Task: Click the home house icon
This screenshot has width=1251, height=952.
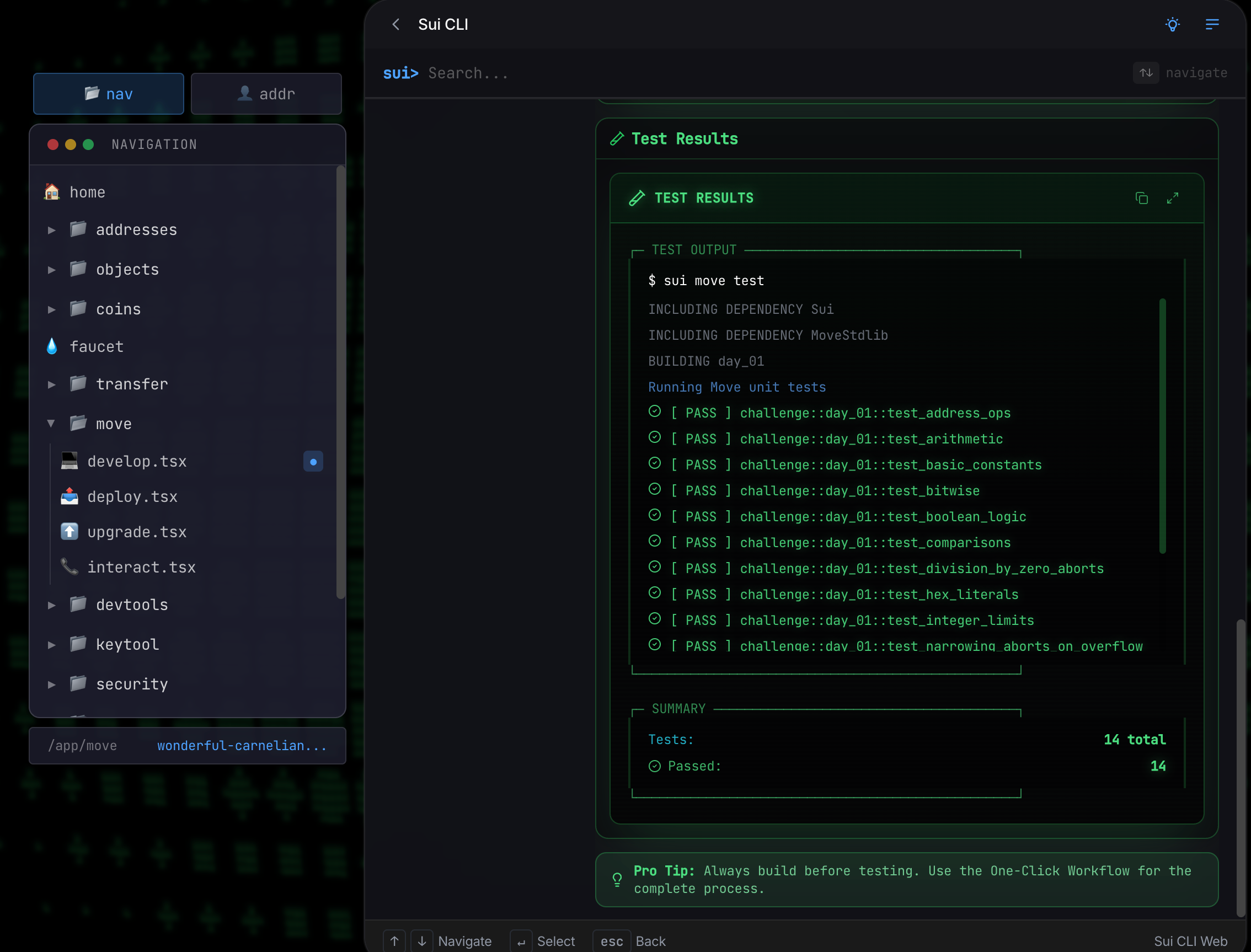Action: (52, 192)
